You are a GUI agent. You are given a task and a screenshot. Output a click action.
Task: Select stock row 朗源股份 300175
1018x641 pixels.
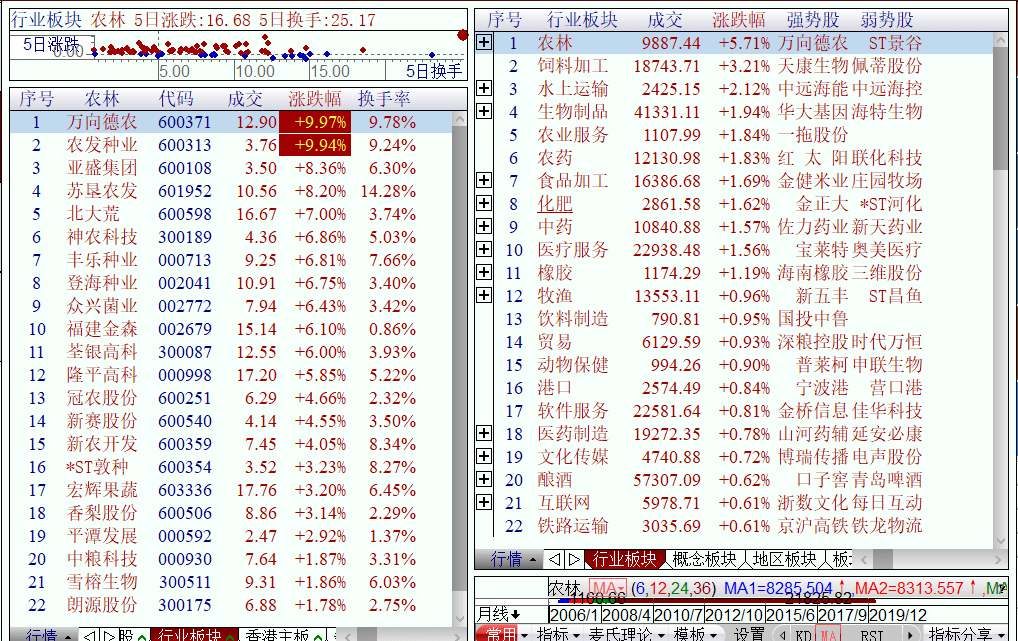231,605
